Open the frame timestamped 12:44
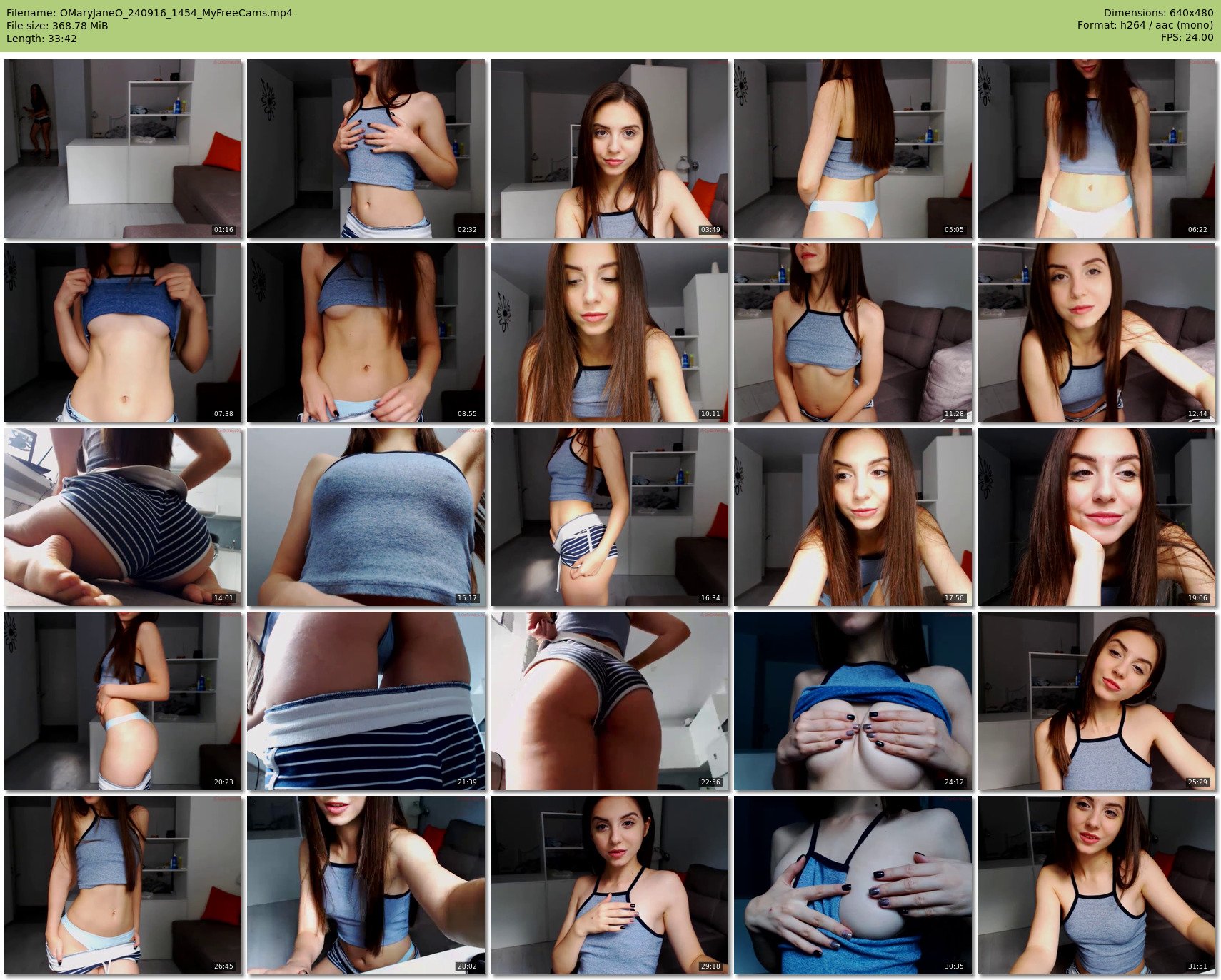Image resolution: width=1221 pixels, height=980 pixels. 1096,333
